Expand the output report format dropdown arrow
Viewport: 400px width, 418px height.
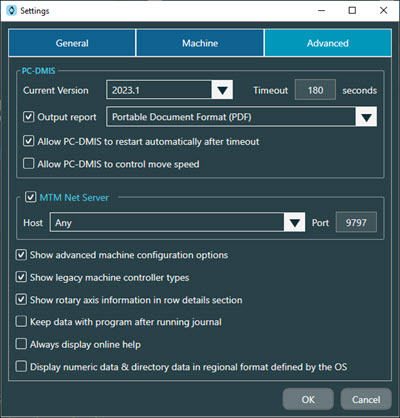(x=366, y=117)
